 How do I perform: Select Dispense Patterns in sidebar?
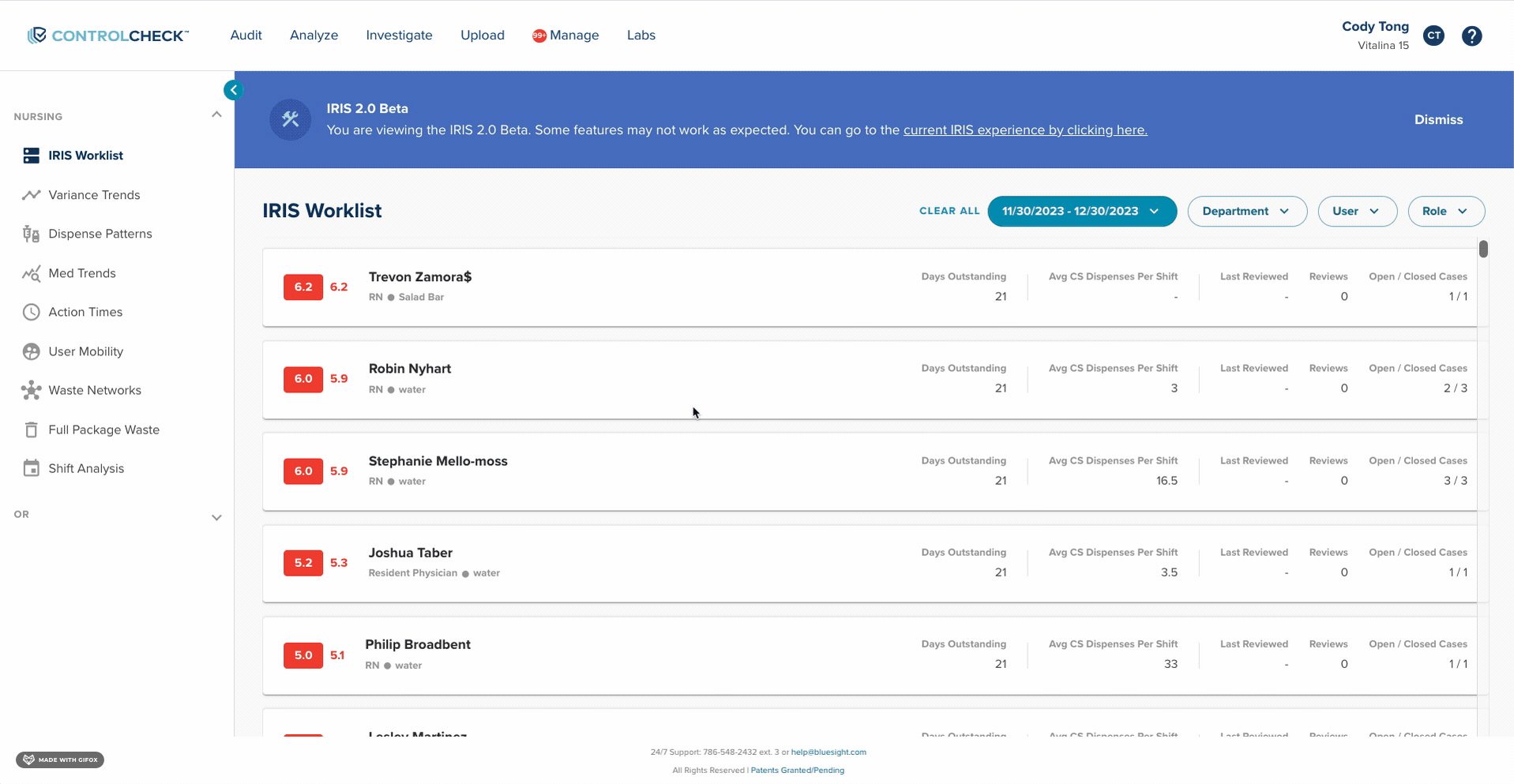[100, 234]
